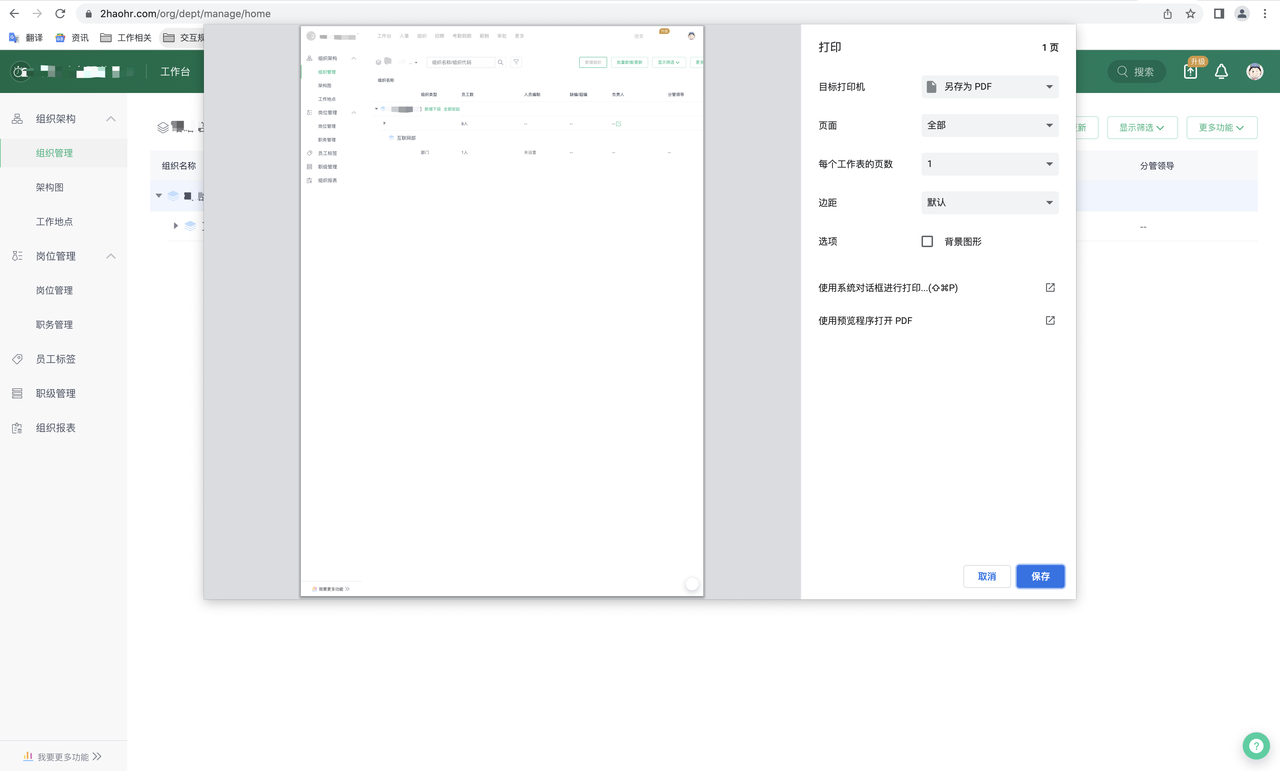This screenshot has height=771, width=1280.
Task: Click the 保存 save button
Action: pyautogui.click(x=1040, y=577)
